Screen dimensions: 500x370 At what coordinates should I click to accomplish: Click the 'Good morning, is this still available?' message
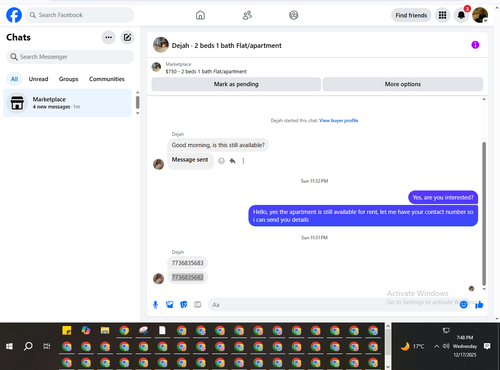218,145
